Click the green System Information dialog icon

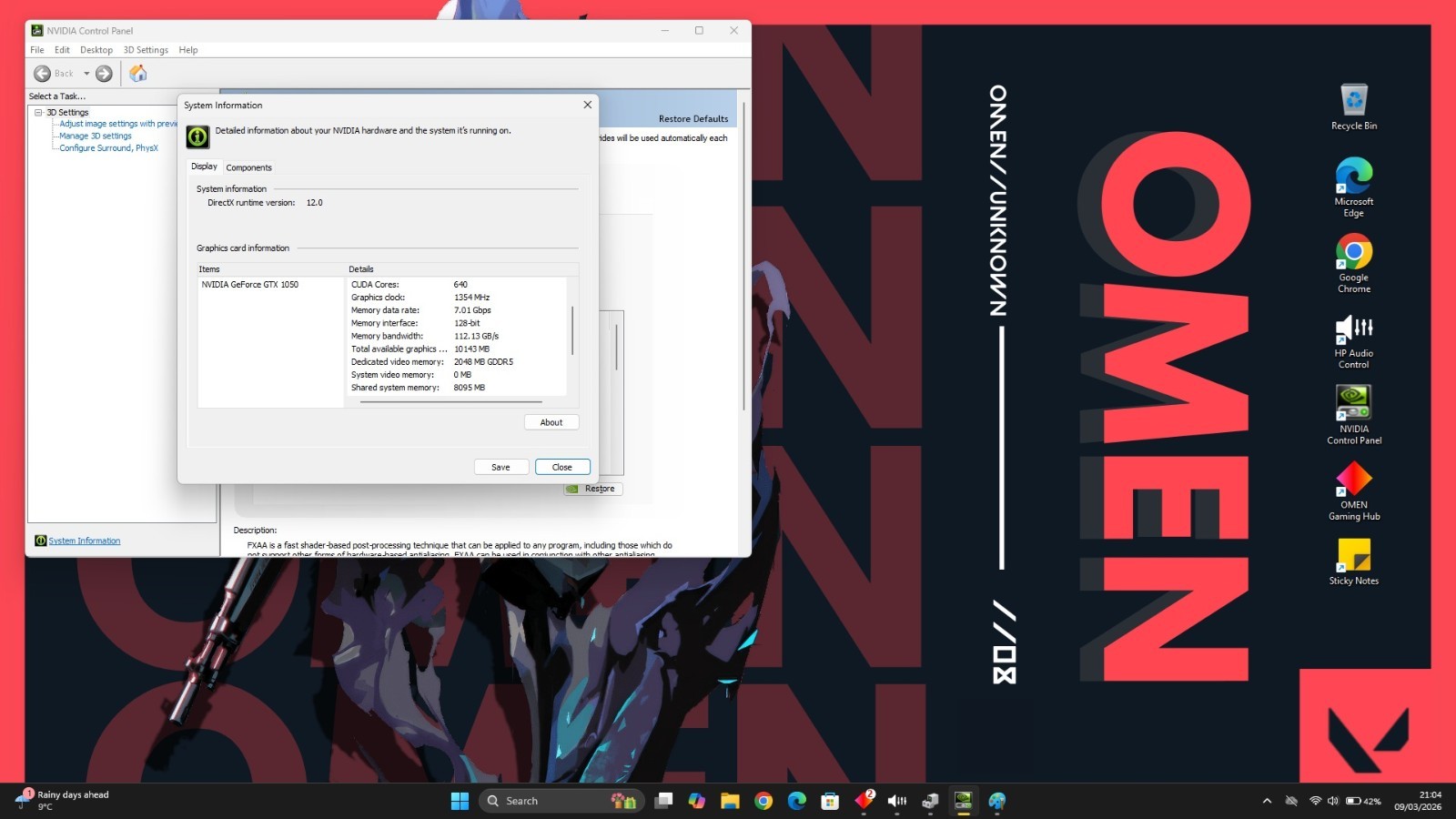click(x=197, y=136)
